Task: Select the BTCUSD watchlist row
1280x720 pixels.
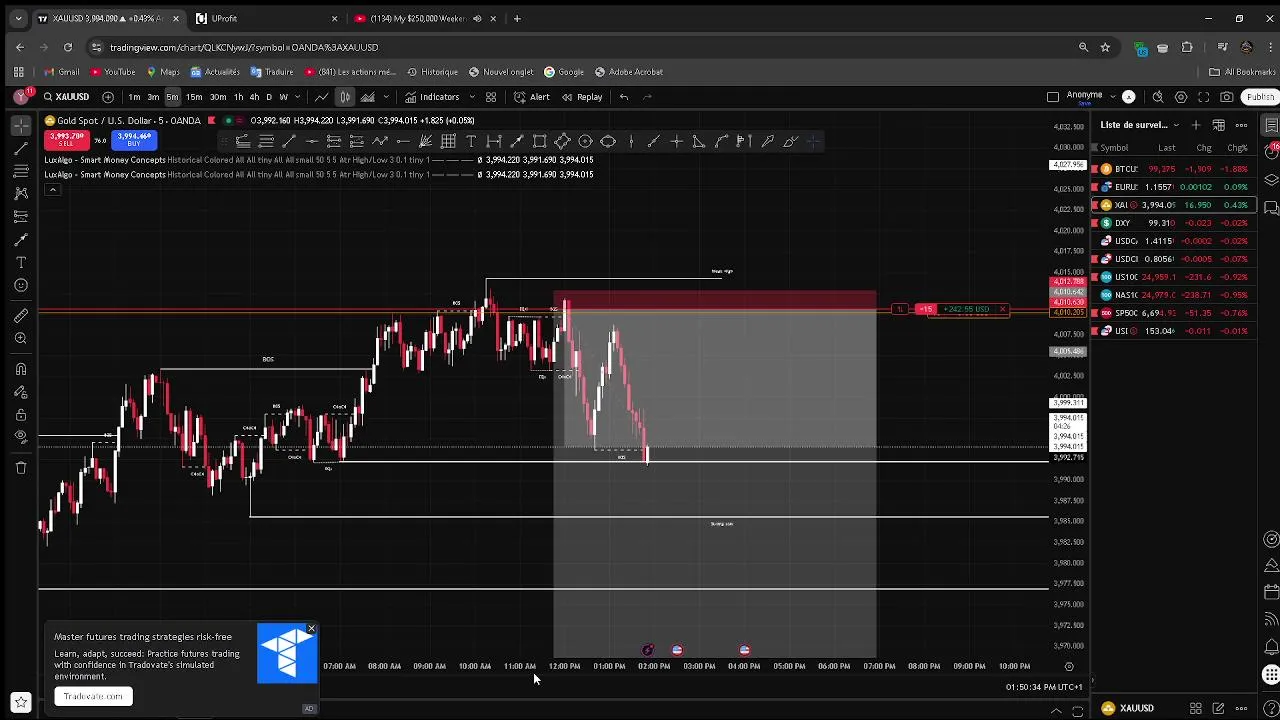Action: pos(1174,169)
